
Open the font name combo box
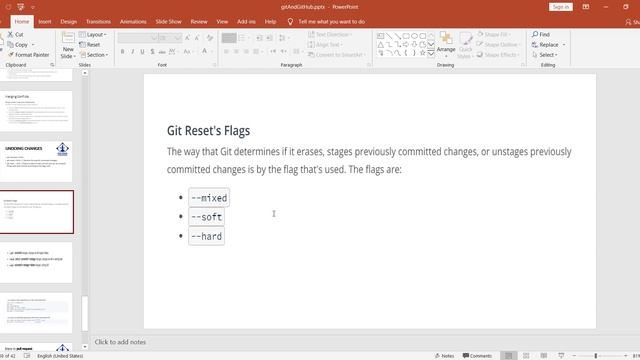tap(138, 38)
